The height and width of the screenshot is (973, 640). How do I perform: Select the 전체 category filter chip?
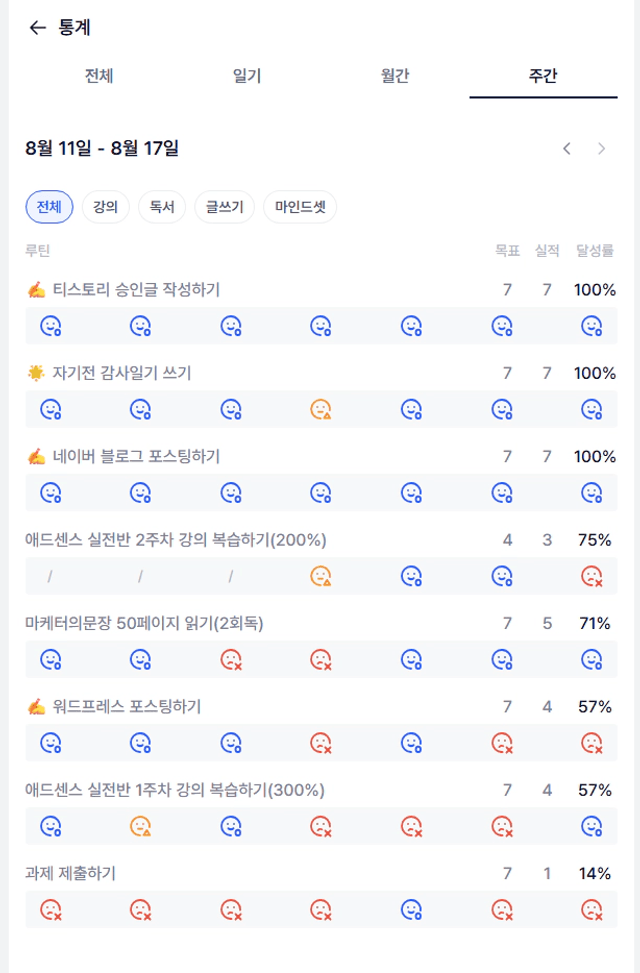49,207
